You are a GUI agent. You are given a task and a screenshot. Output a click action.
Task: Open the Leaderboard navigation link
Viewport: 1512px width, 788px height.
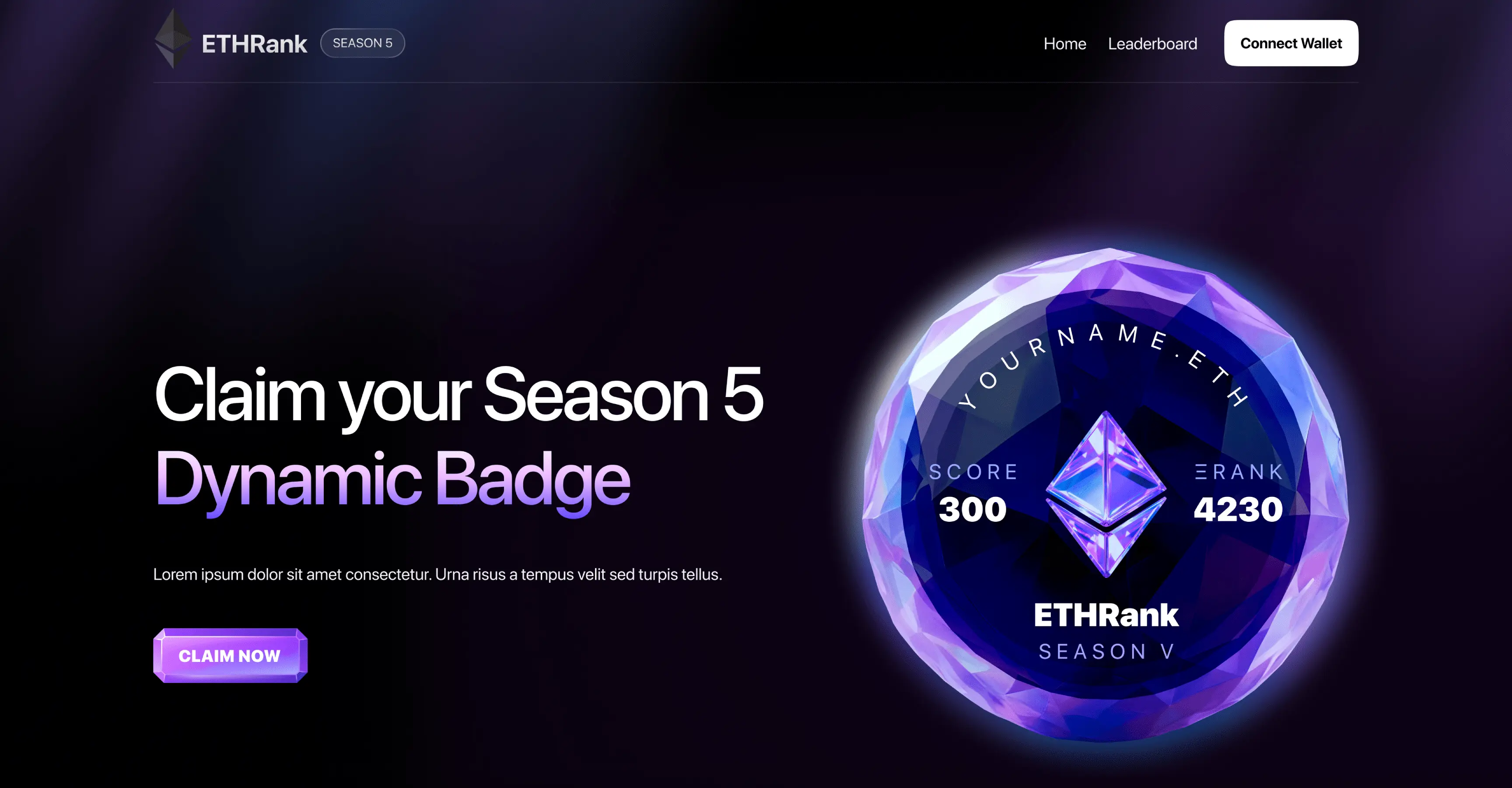[1152, 43]
